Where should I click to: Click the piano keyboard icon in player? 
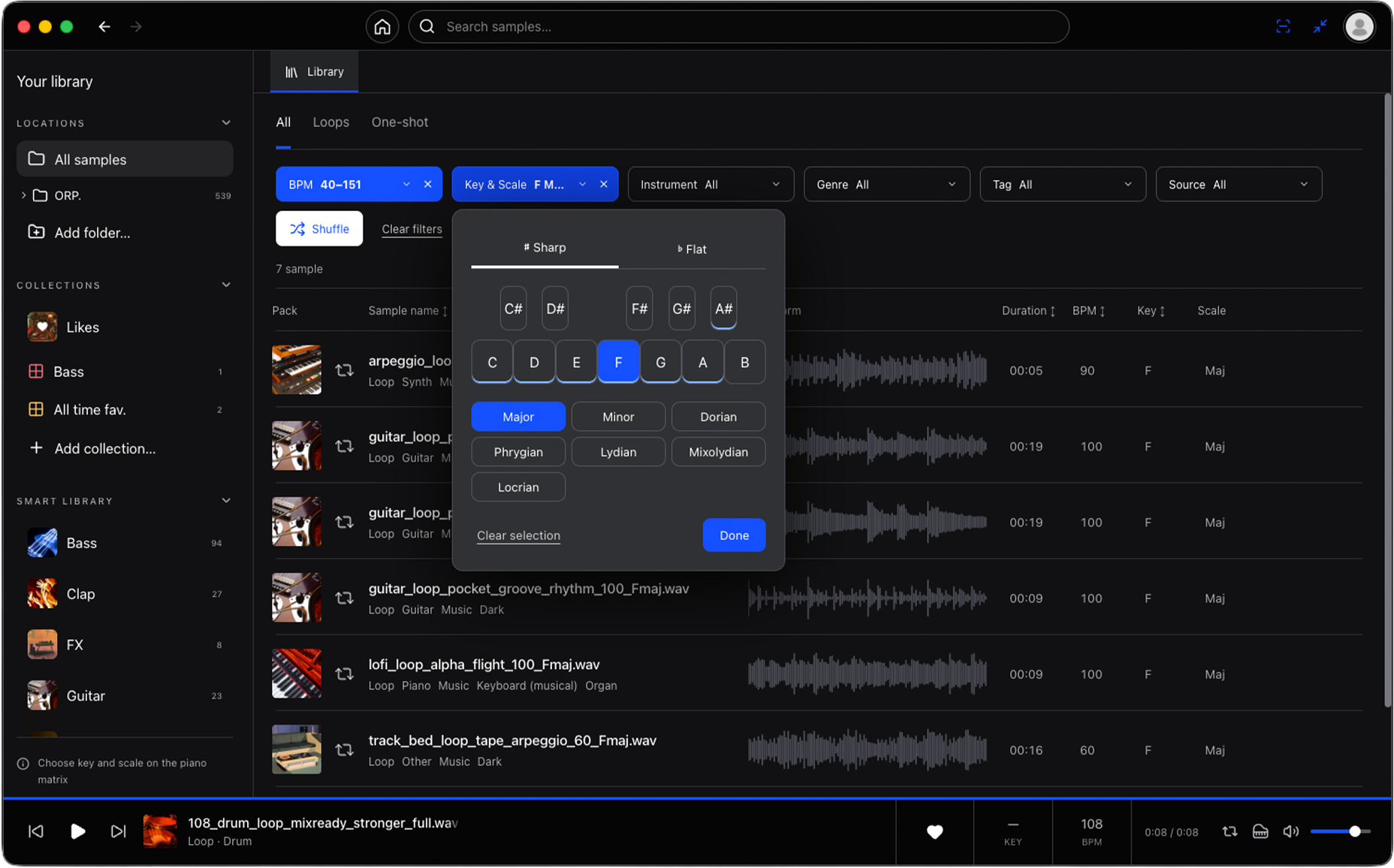coord(1260,831)
